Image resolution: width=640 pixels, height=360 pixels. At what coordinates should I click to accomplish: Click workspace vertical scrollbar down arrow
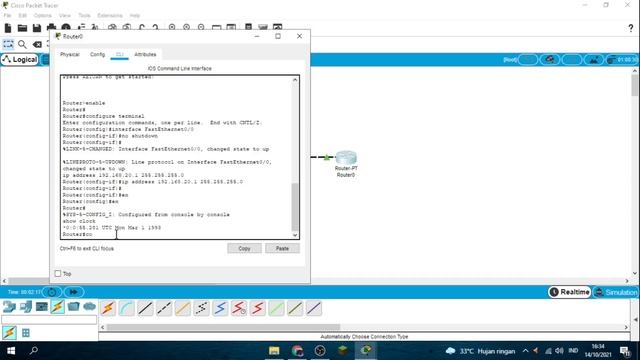click(635, 273)
